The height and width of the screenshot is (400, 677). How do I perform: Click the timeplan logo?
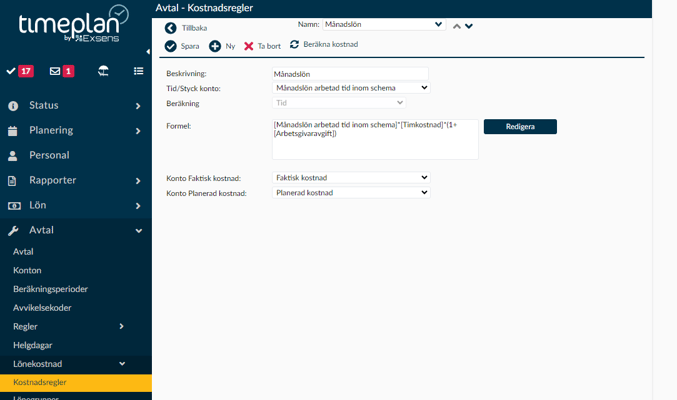coord(74,24)
